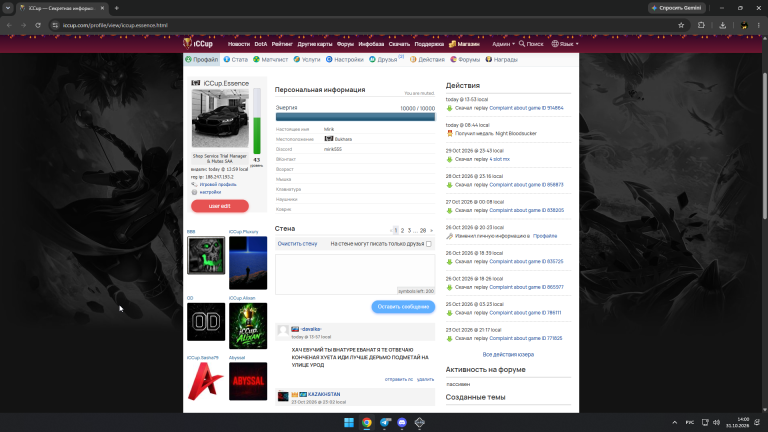Switch to the Услуги tab

(x=307, y=59)
